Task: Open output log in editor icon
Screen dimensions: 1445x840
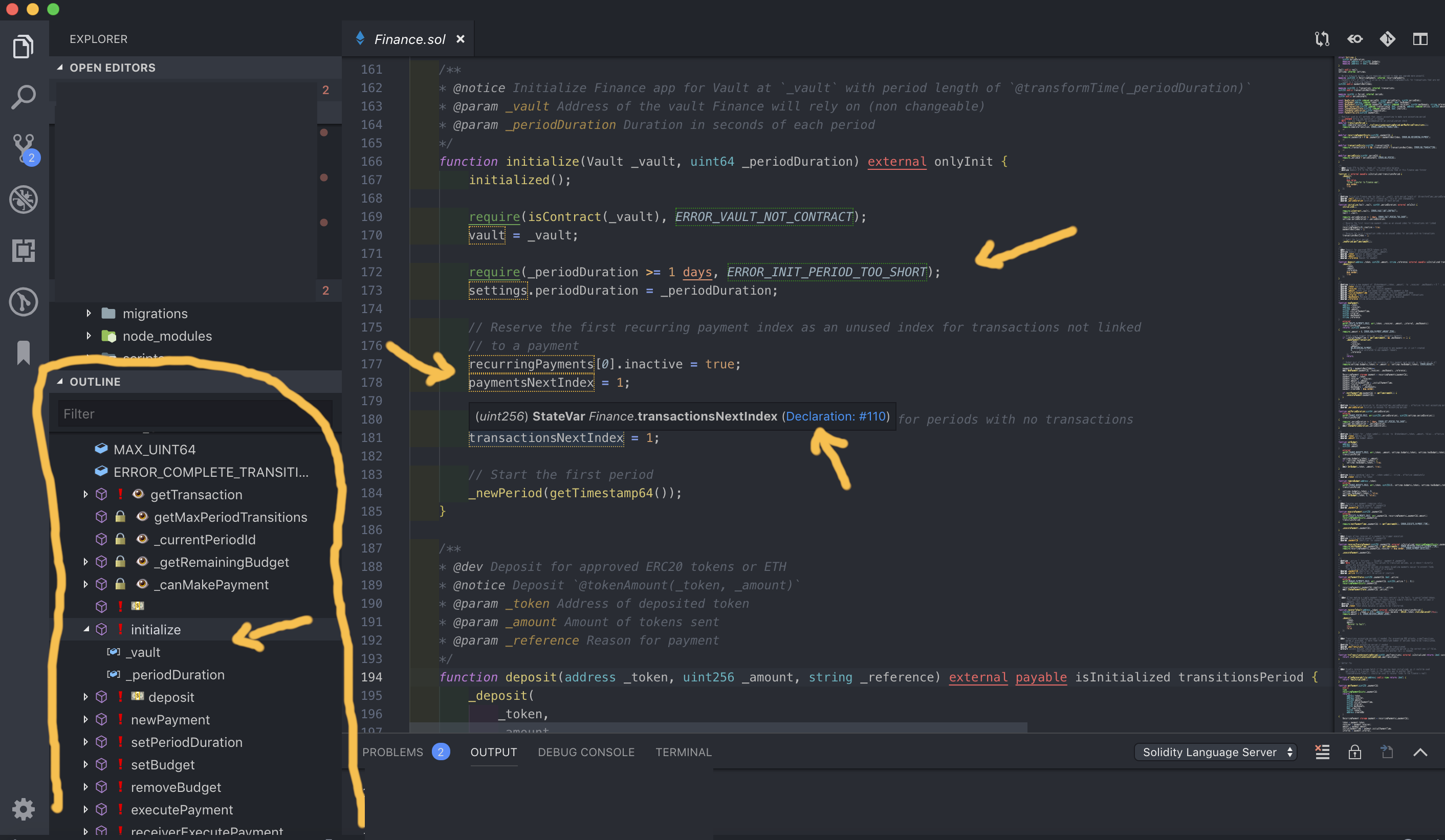Action: click(x=1387, y=751)
